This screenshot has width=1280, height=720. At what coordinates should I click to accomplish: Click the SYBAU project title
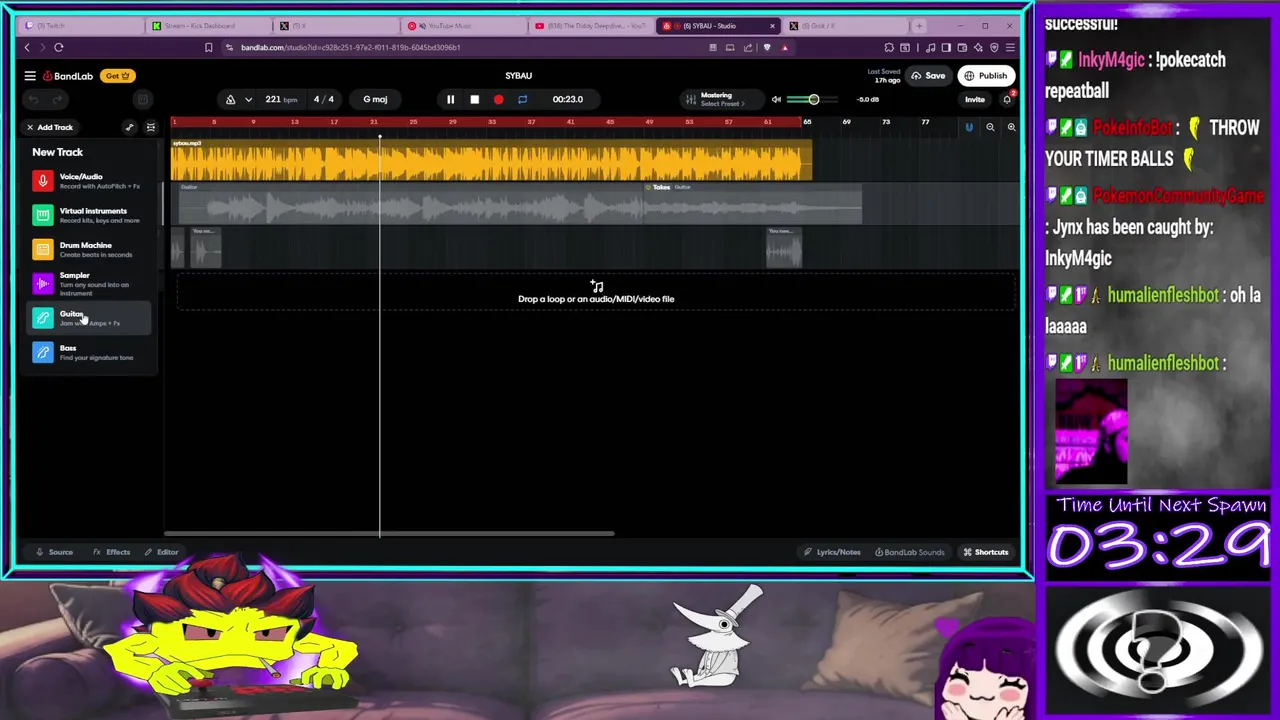coord(518,76)
